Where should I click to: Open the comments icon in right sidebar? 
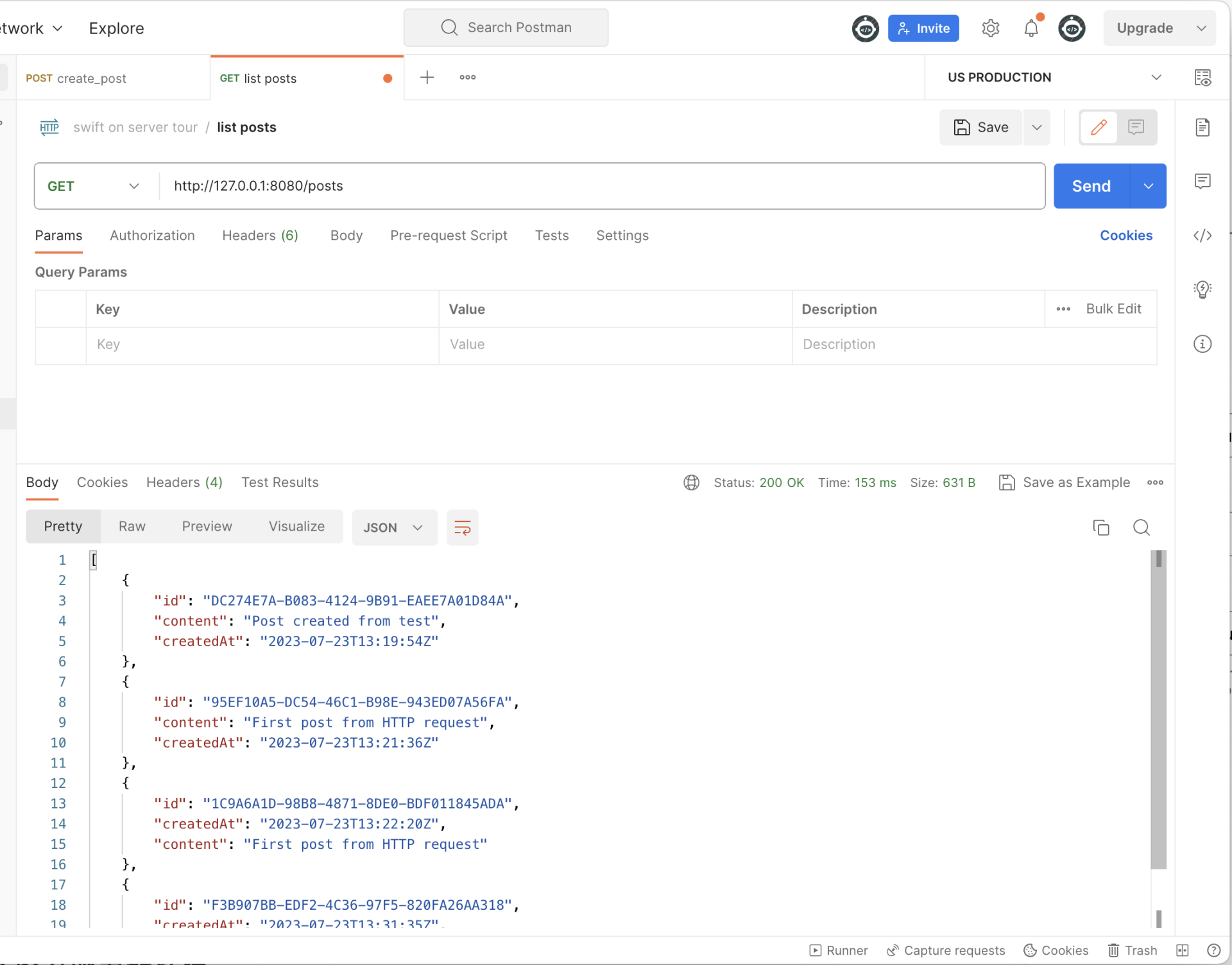[x=1202, y=182]
